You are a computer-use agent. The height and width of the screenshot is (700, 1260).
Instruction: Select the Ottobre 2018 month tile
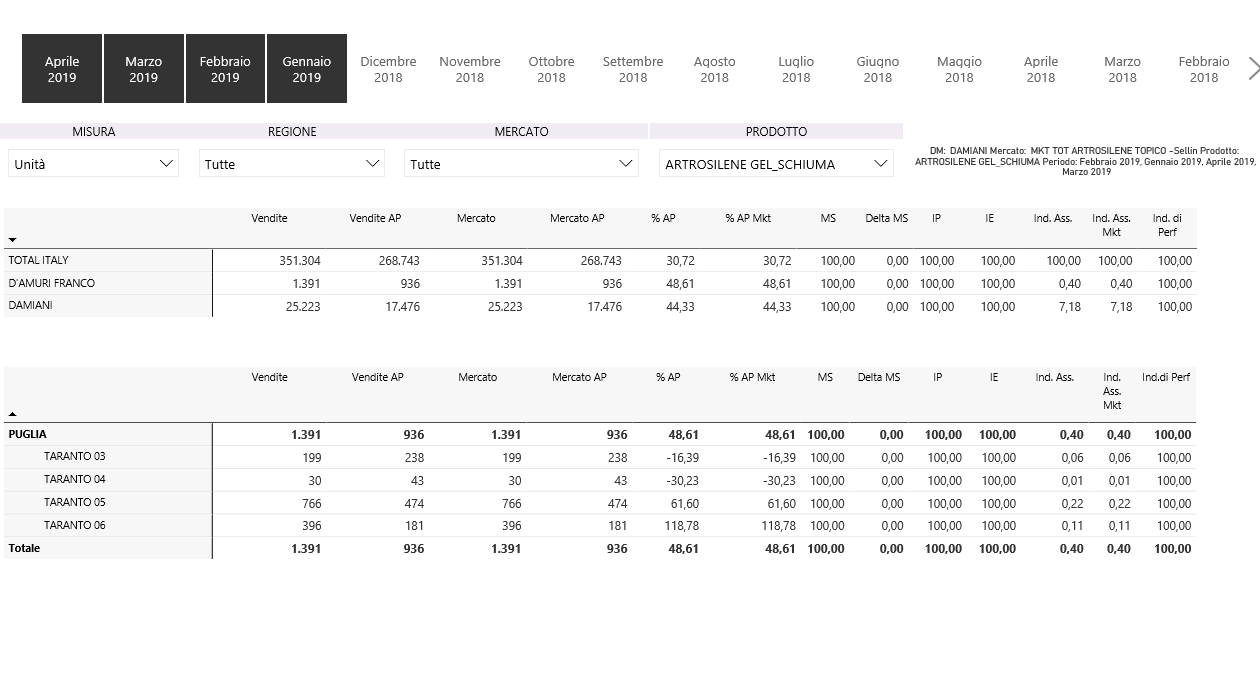tap(551, 69)
